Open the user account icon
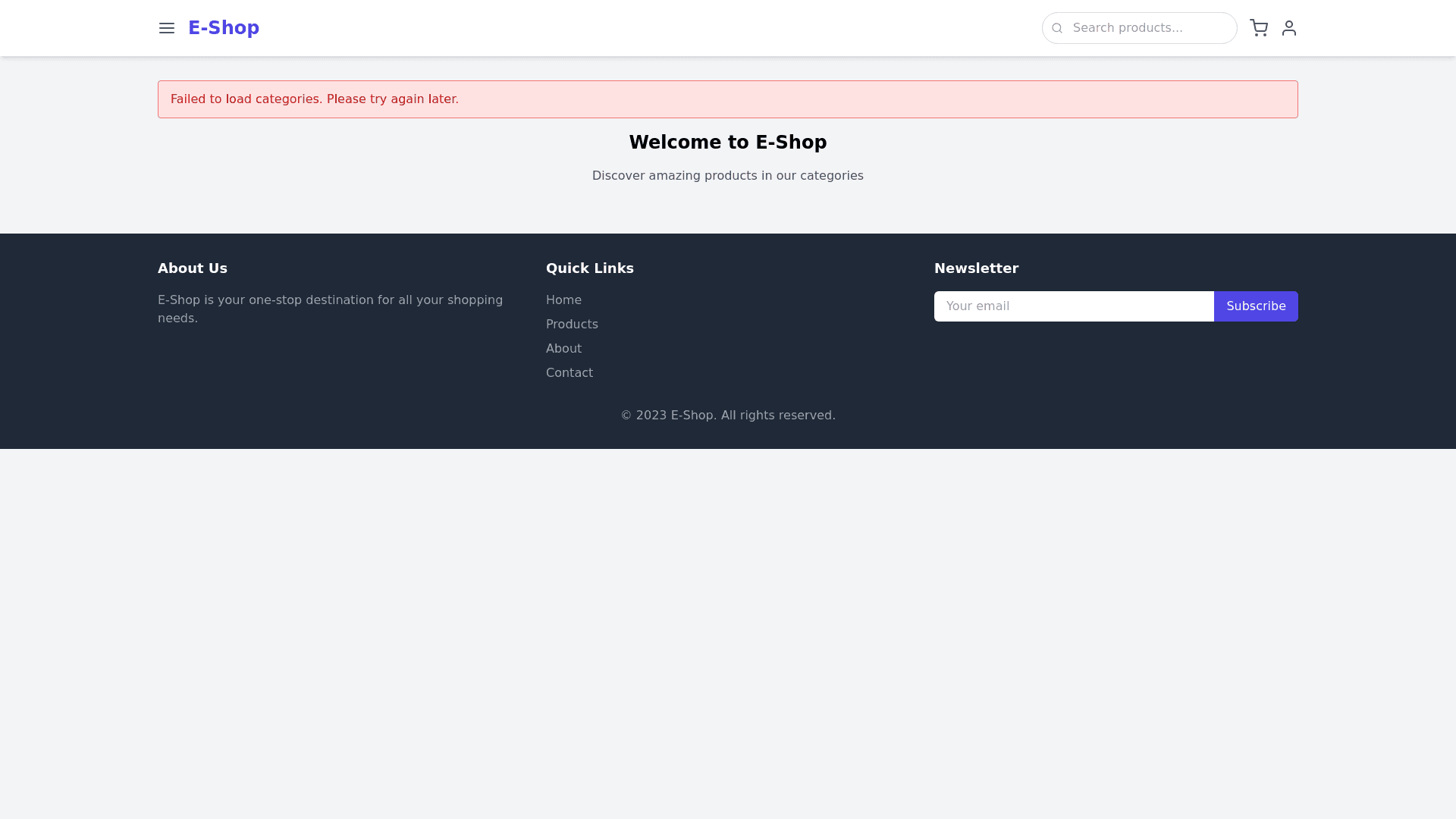 point(1289,28)
